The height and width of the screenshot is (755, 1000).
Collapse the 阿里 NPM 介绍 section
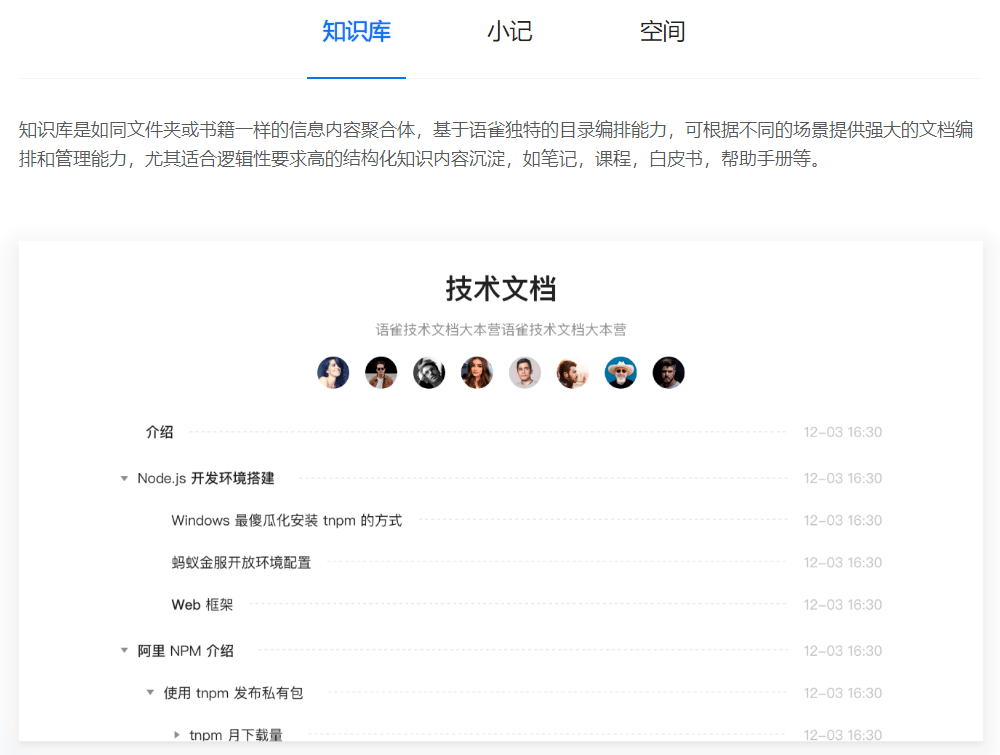point(123,650)
